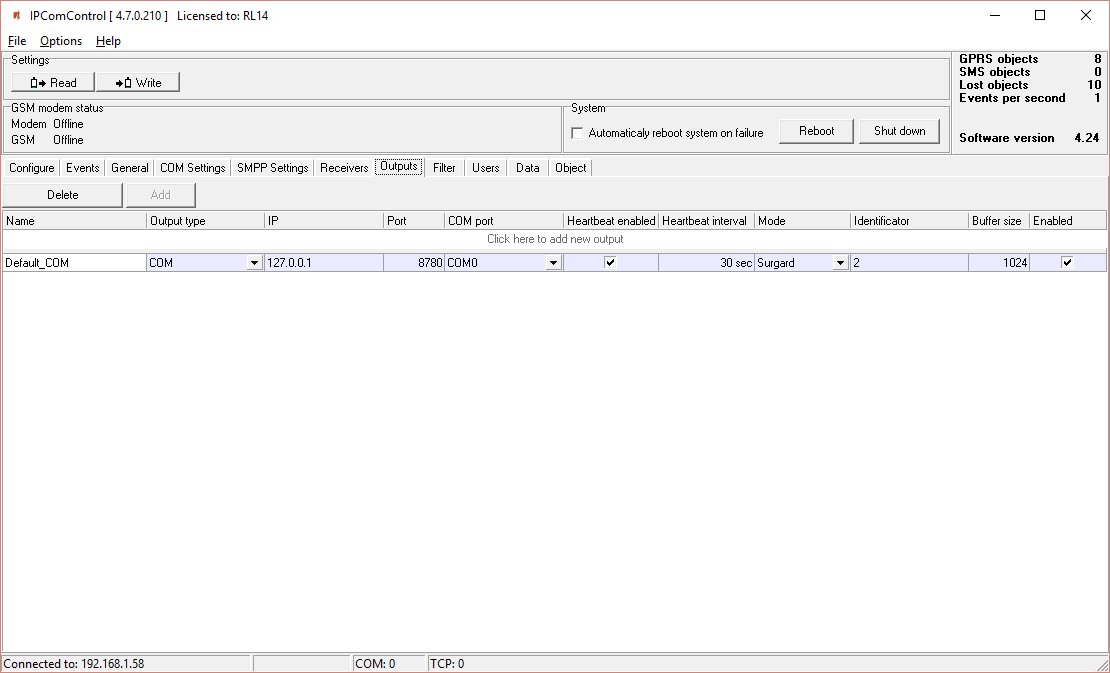Sort by the Buffer size column header

click(997, 221)
